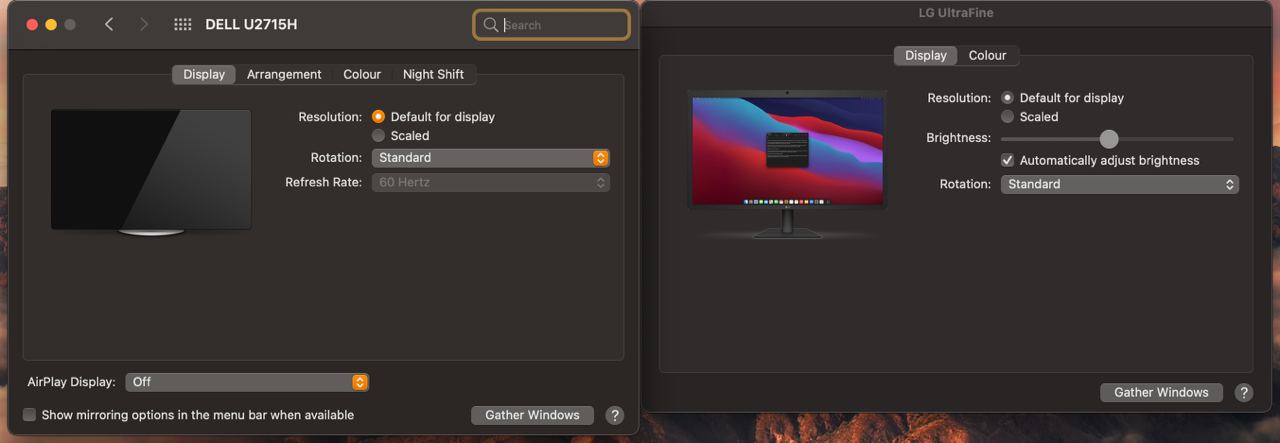The height and width of the screenshot is (443, 1280).
Task: Close the DELL U2715H window
Action: 32,24
